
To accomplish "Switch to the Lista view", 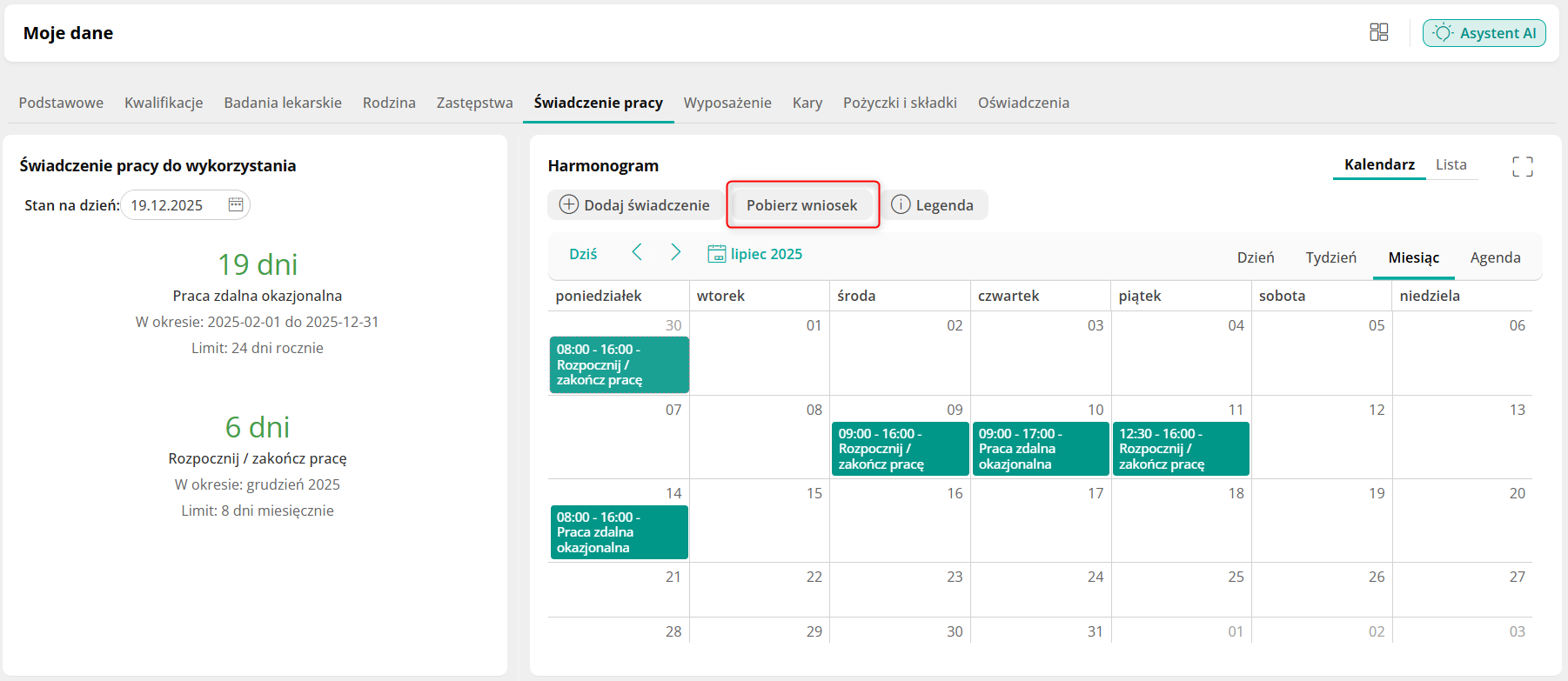I will point(1451,164).
